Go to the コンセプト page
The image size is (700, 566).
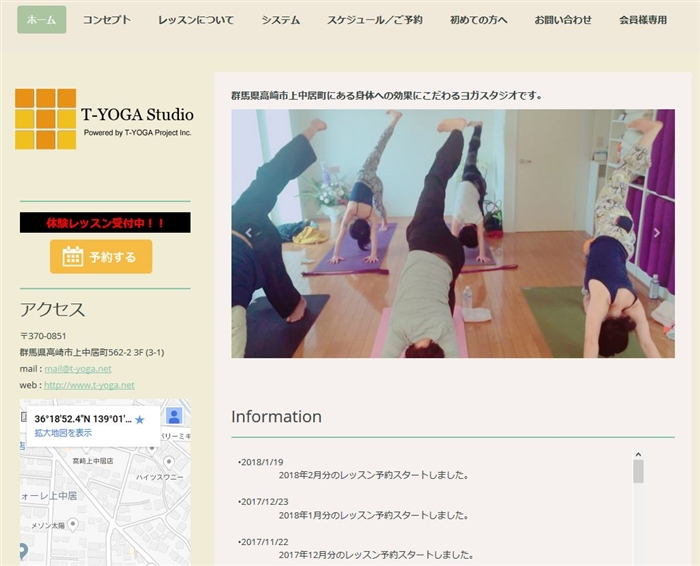click(107, 20)
